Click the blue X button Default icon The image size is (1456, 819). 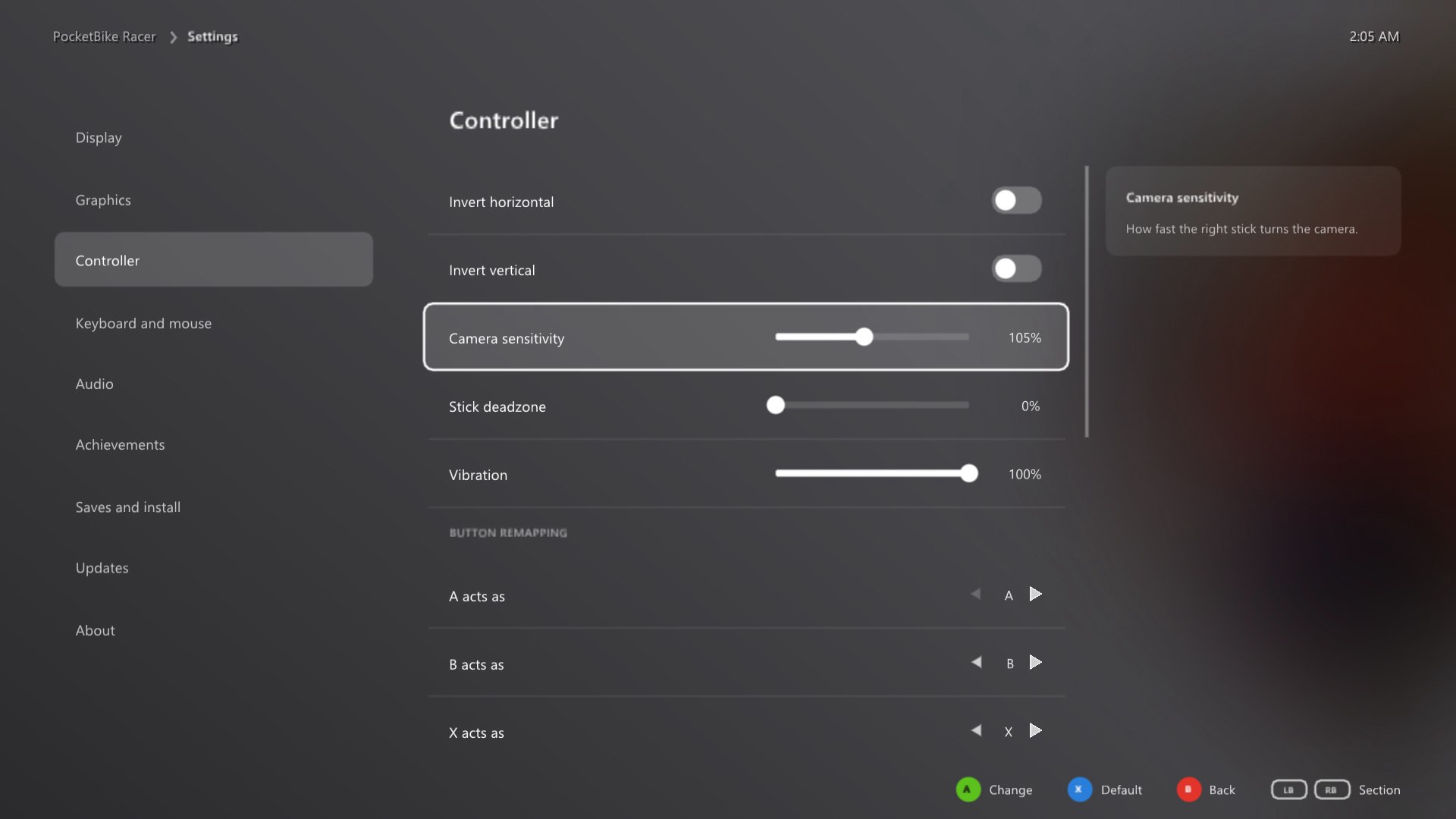point(1079,789)
